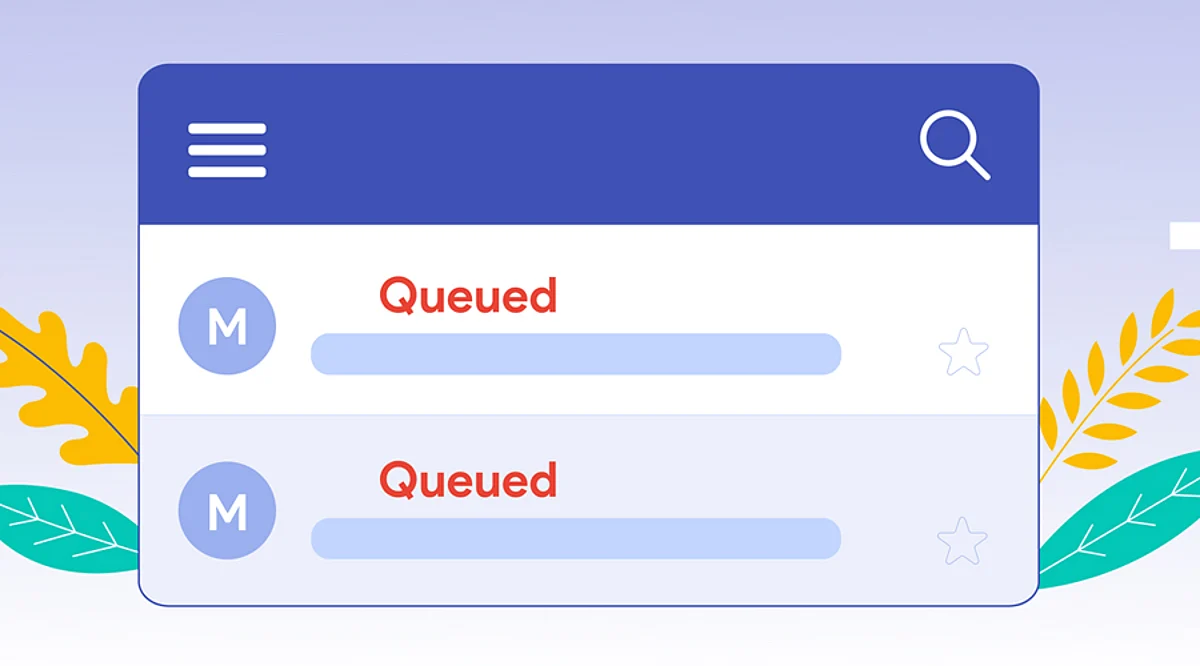Open the first message's blue preview bar

576,354
